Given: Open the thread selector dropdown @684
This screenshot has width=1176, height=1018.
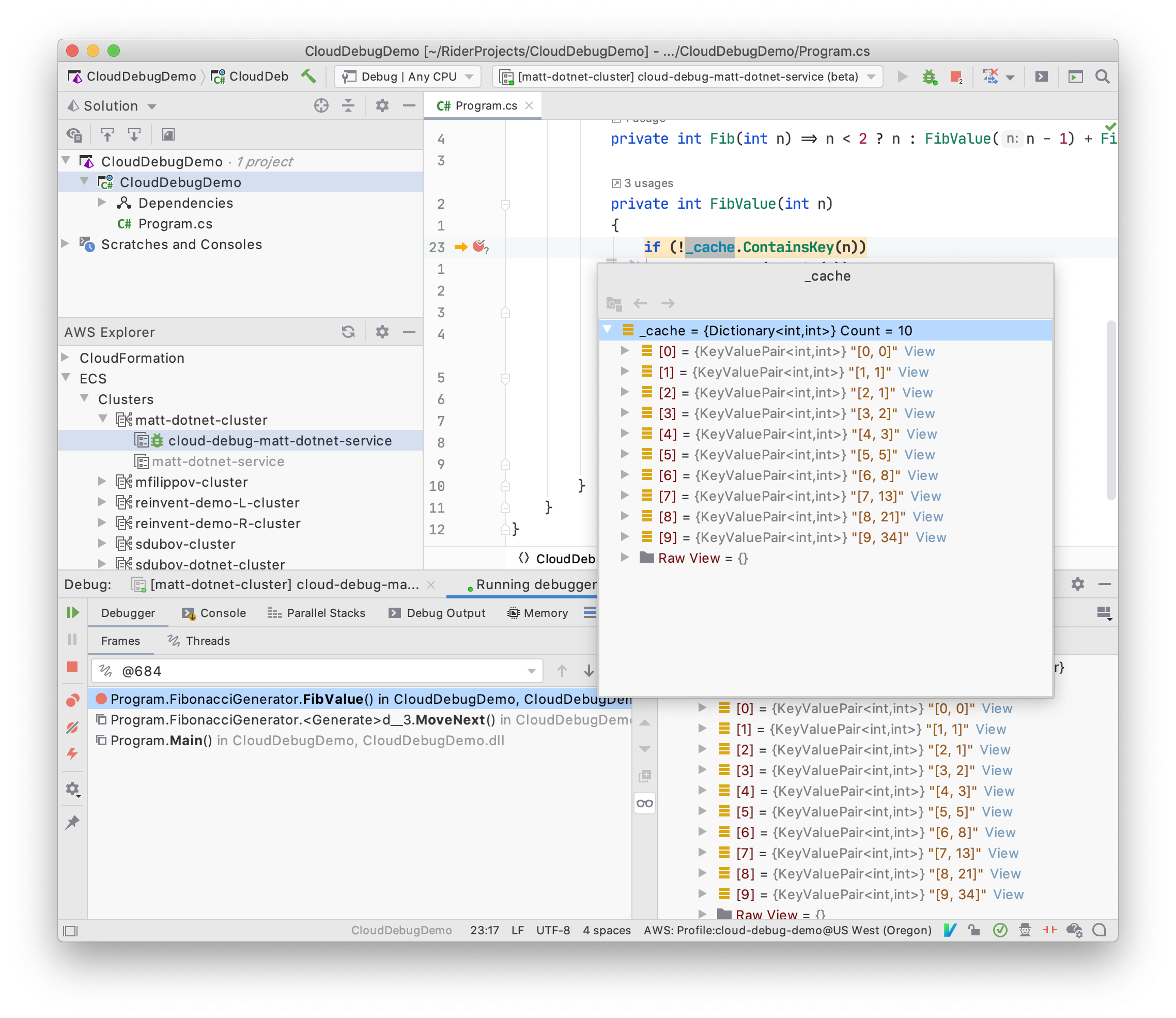Looking at the screenshot, I should (x=317, y=671).
